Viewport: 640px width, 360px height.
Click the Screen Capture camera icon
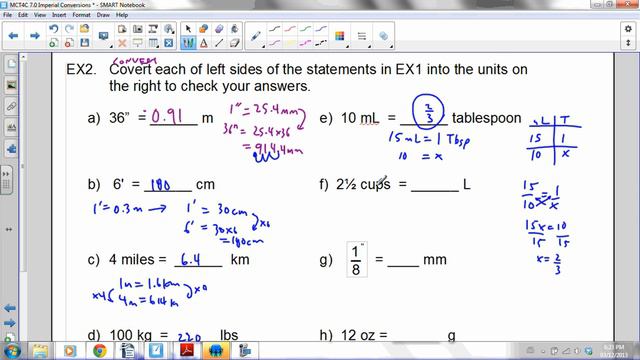138,29
